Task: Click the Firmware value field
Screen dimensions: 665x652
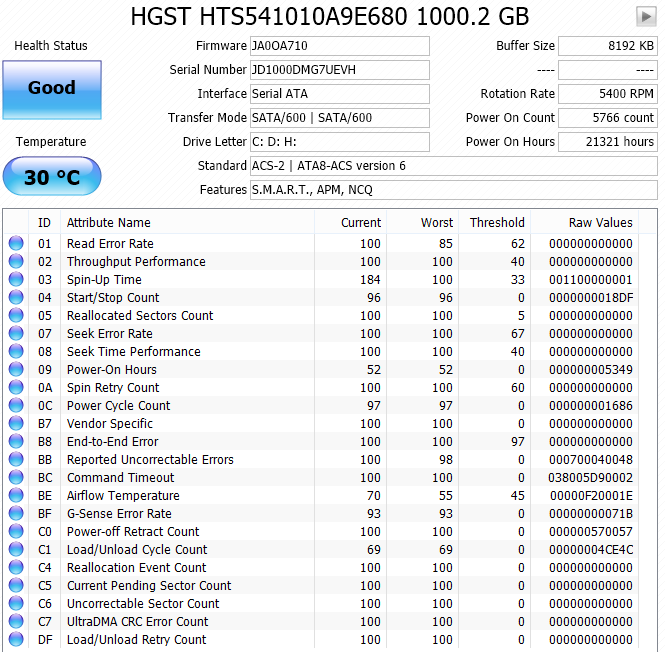Action: click(339, 46)
